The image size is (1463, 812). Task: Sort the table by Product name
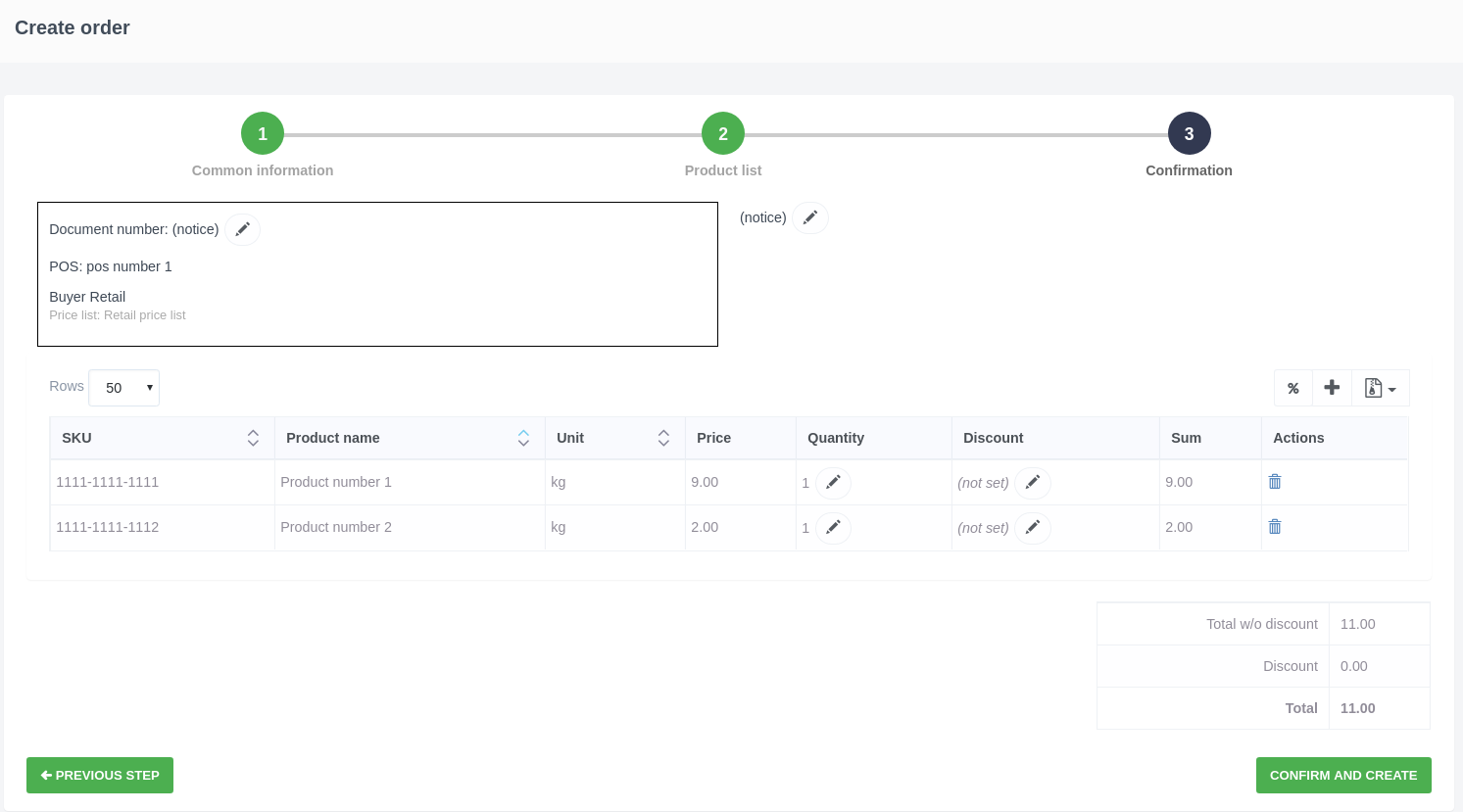pos(523,438)
